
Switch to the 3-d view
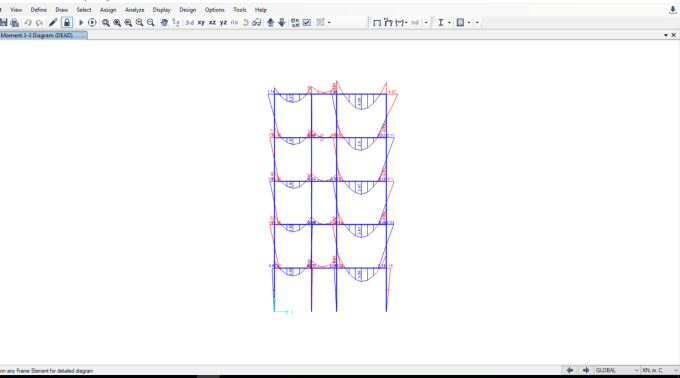190,23
